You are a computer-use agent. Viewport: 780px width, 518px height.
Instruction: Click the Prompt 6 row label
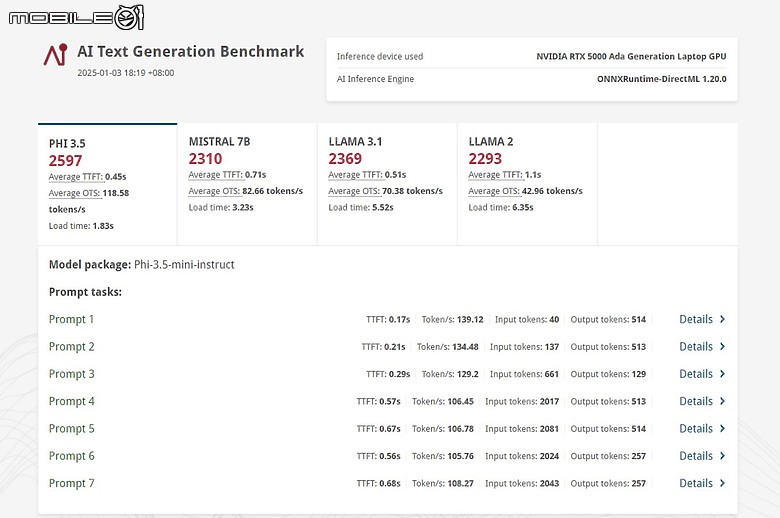pos(72,456)
